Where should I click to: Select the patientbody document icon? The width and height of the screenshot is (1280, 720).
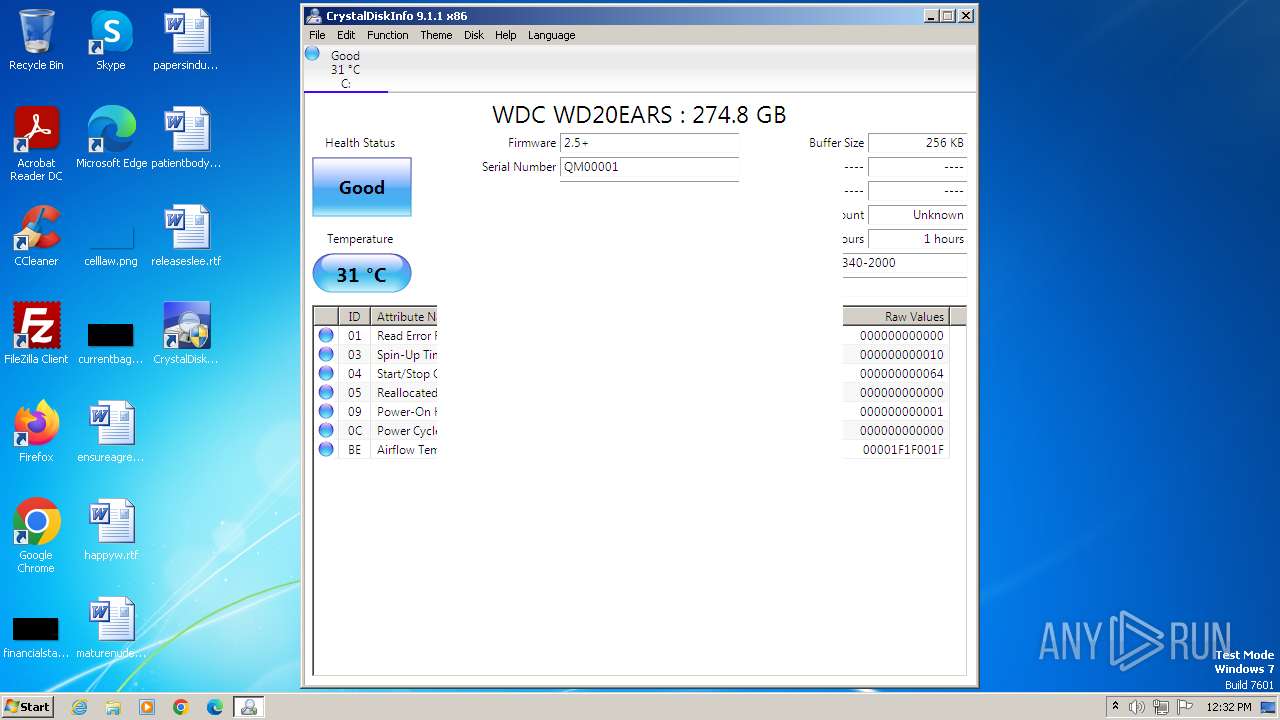coord(186,138)
